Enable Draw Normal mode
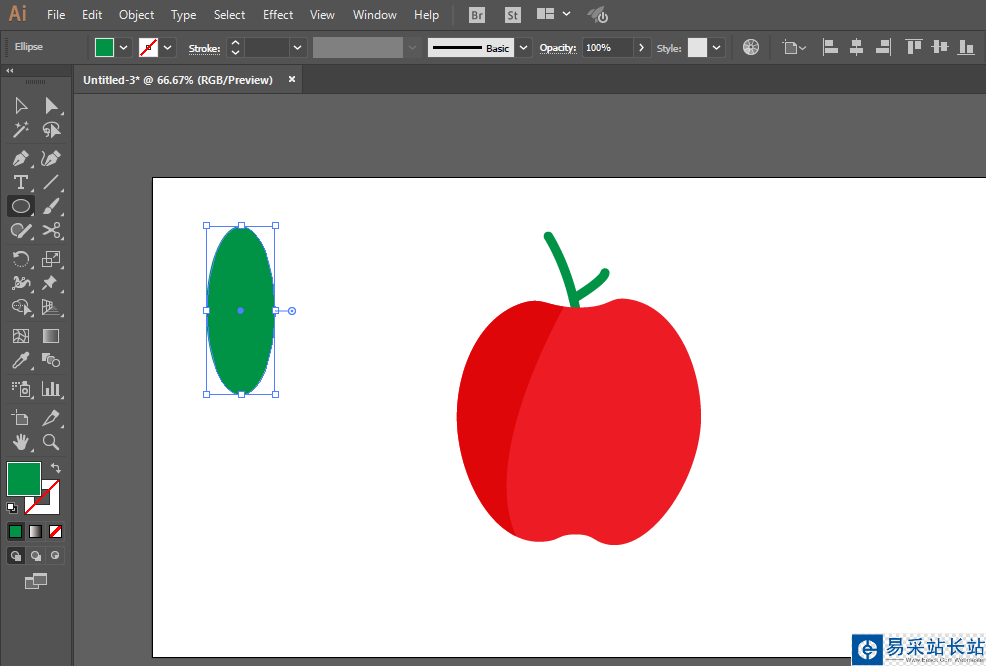986x666 pixels. coord(16,555)
